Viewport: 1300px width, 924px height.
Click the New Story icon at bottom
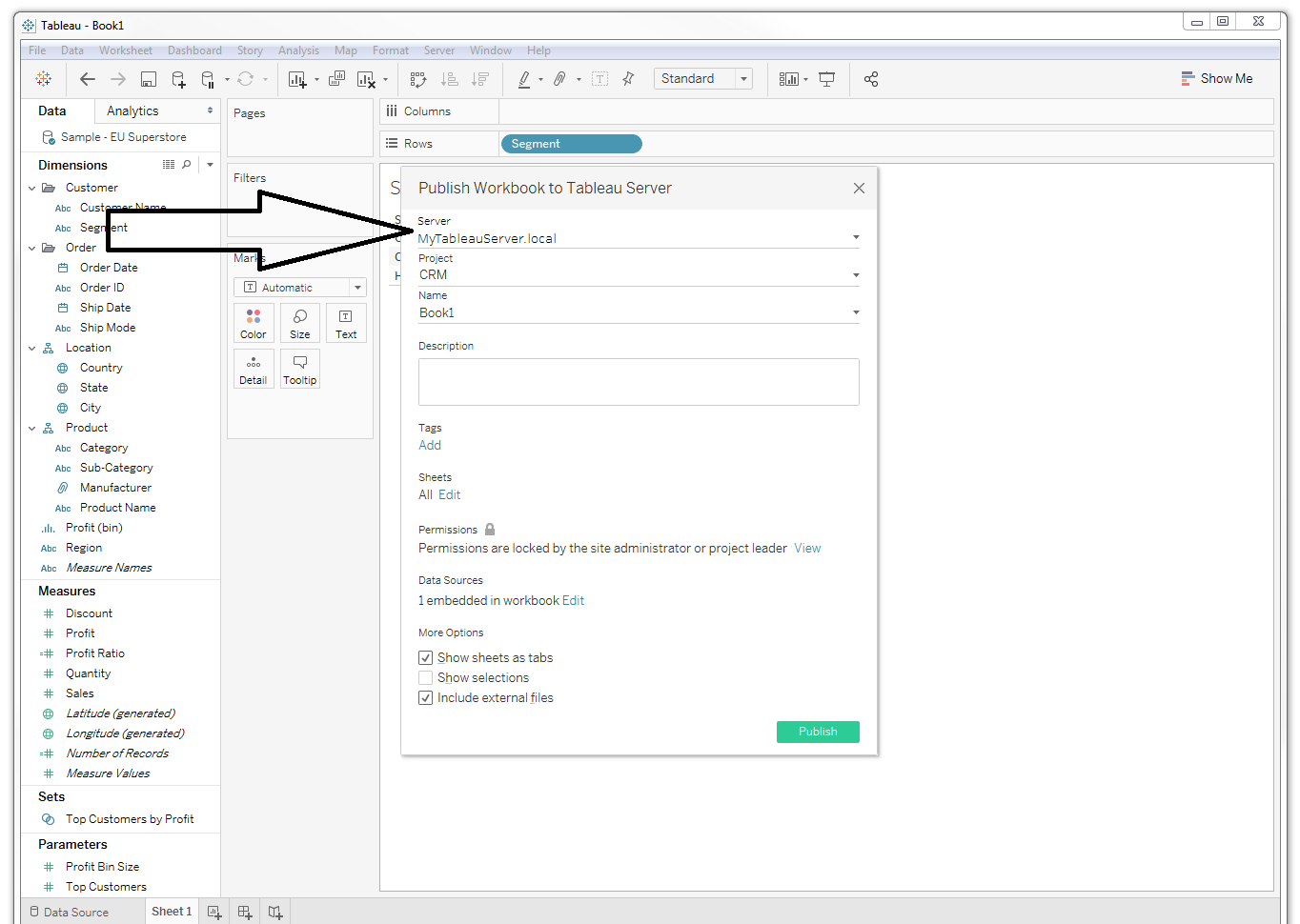tap(275, 912)
